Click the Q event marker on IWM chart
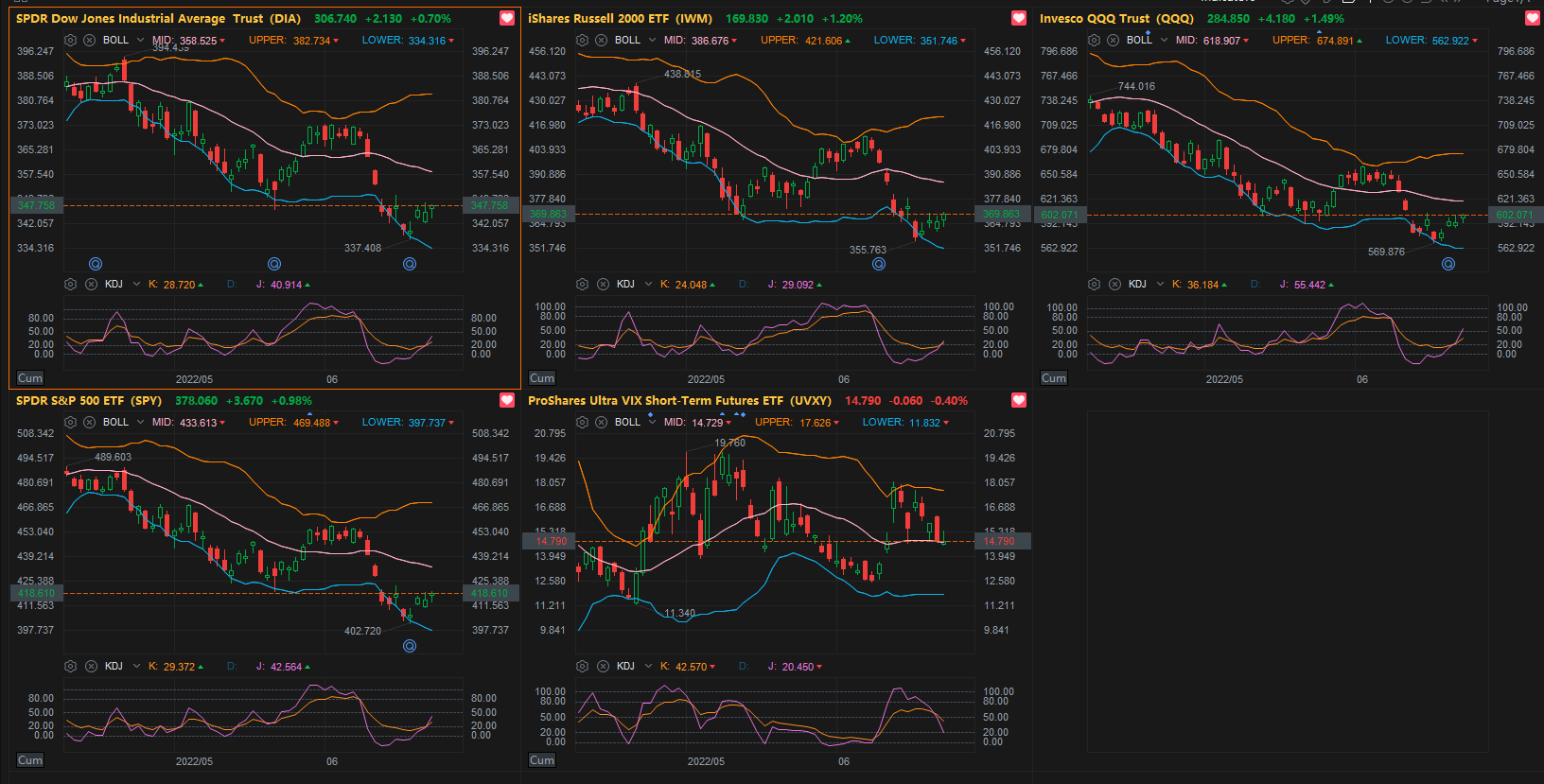1544x784 pixels. [879, 264]
